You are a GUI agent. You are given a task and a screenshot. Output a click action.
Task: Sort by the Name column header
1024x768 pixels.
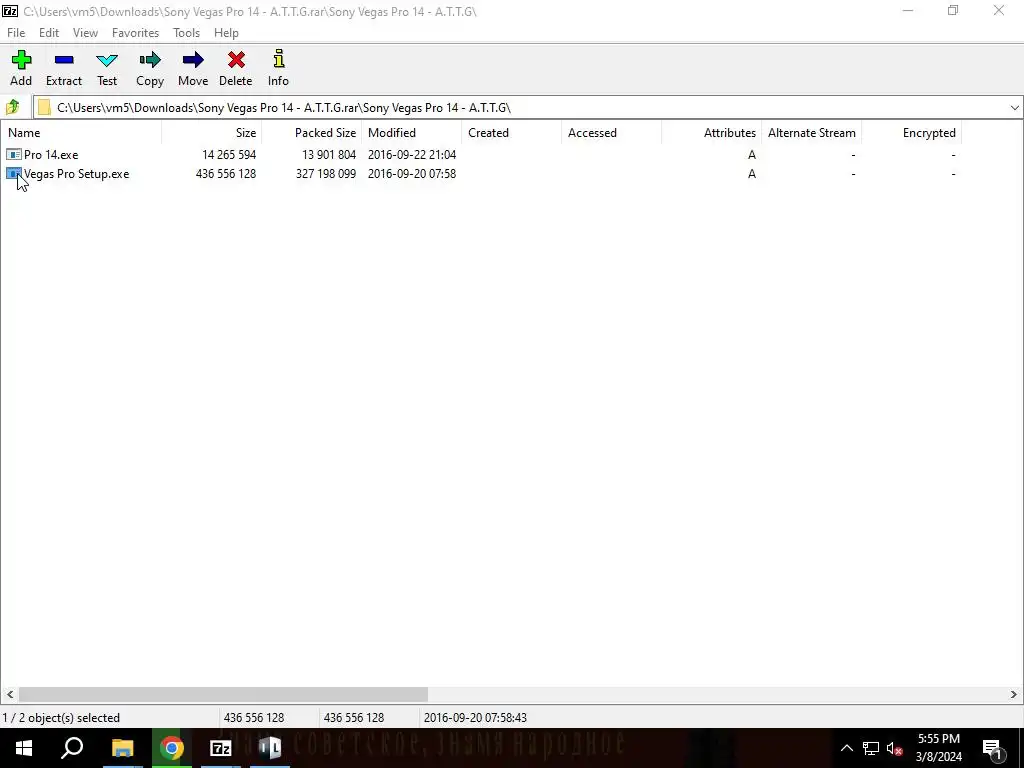(x=81, y=133)
